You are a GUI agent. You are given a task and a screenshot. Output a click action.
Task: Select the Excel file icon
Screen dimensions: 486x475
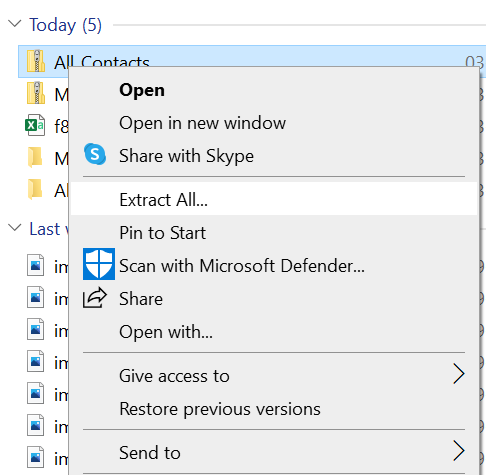pyautogui.click(x=35, y=125)
